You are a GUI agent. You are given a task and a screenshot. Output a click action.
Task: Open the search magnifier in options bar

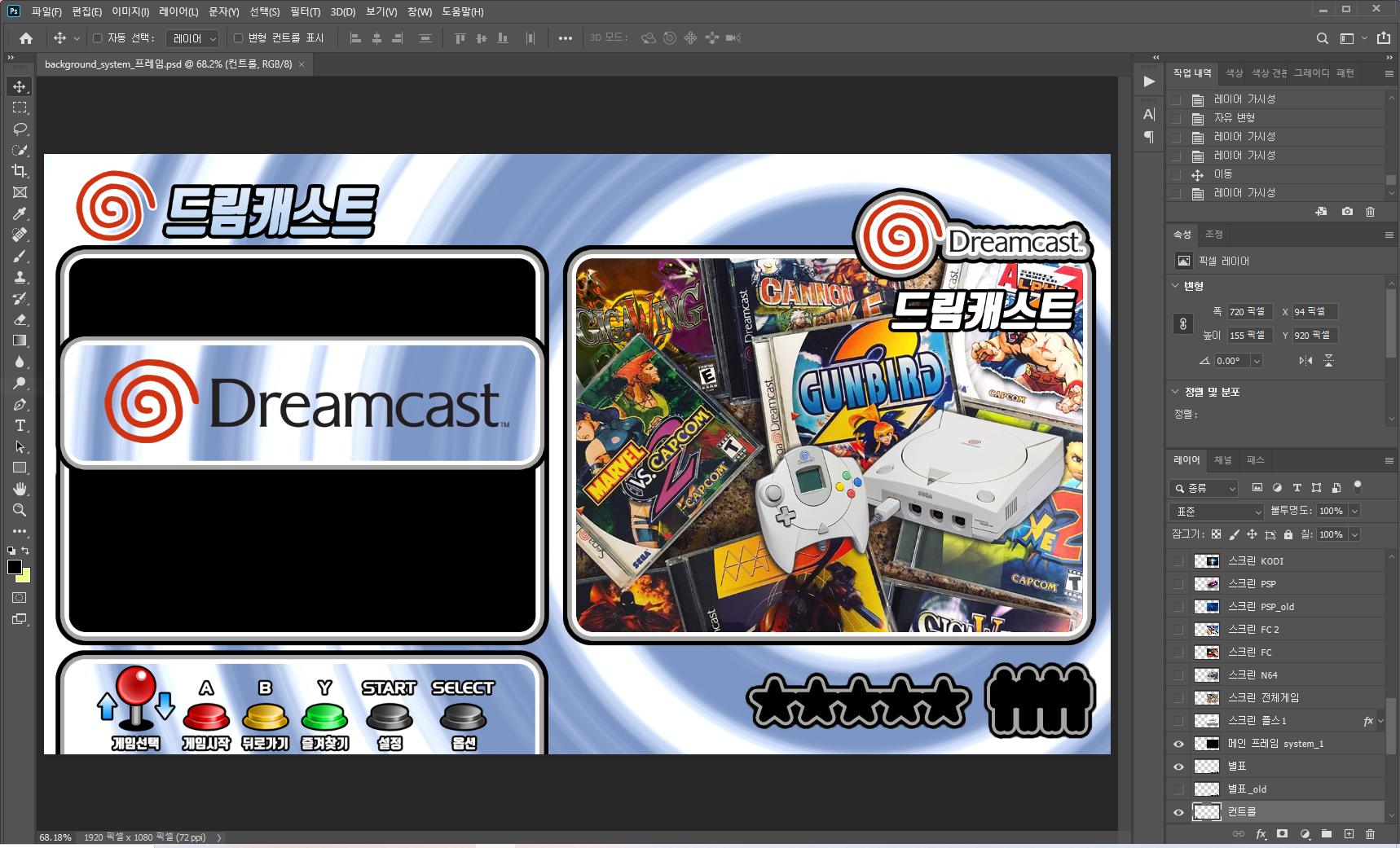(1323, 38)
